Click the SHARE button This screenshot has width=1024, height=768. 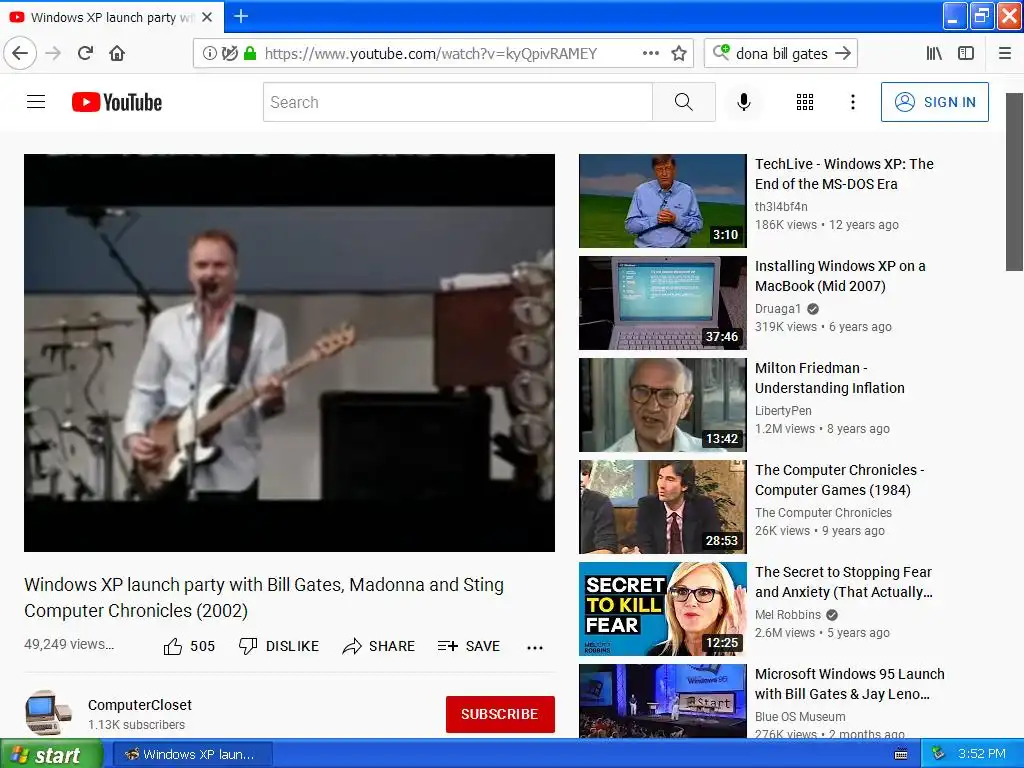[x=379, y=646]
